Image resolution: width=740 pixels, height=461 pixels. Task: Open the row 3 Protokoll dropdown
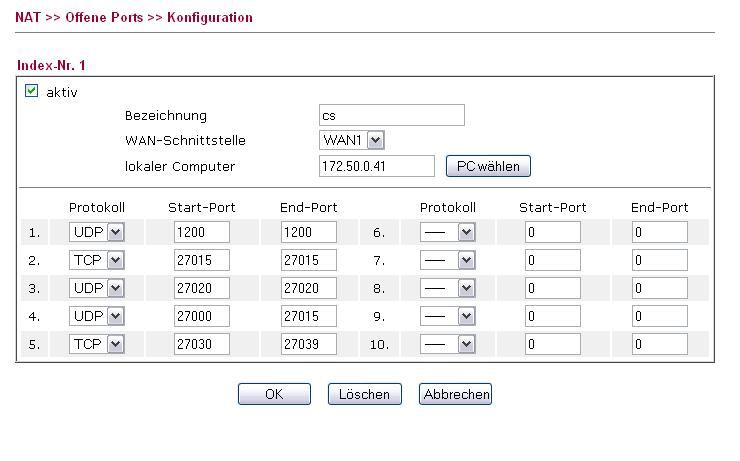click(x=97, y=288)
